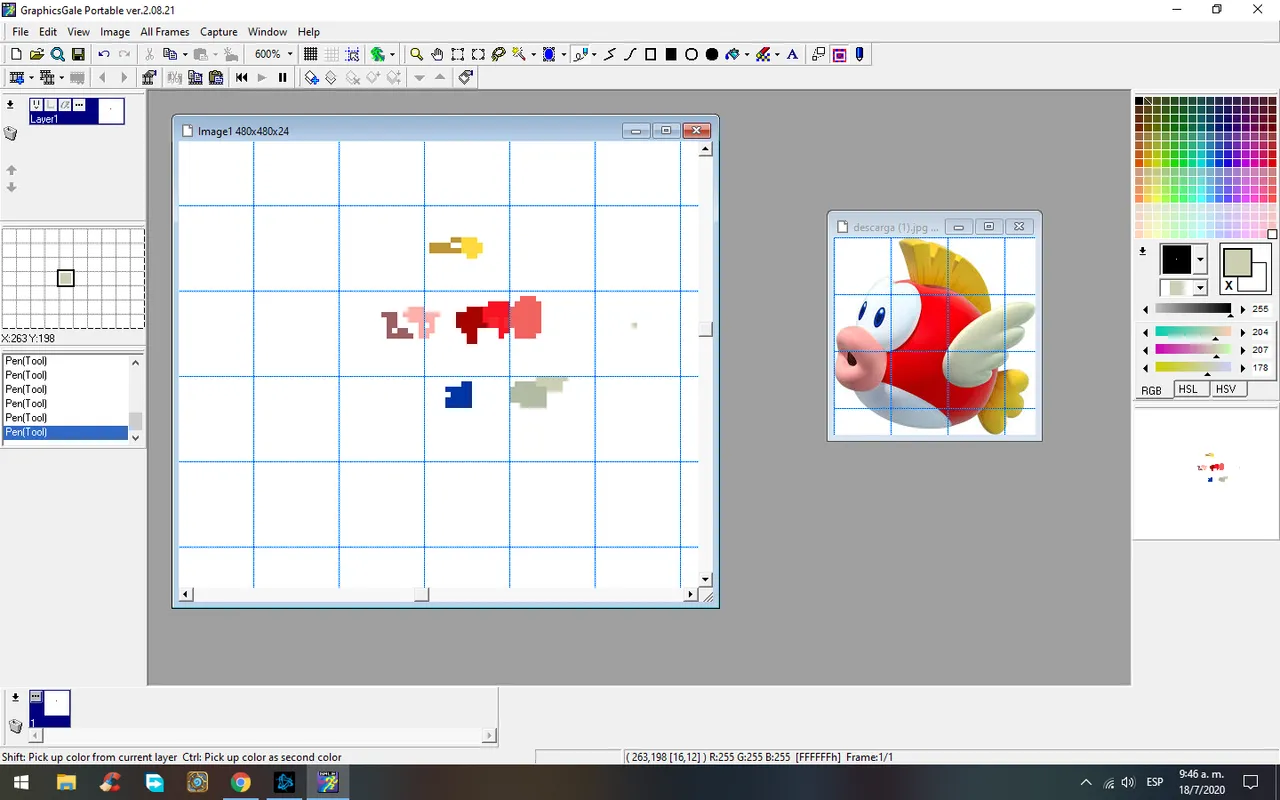Click the descarga (1).jpg reference image window
Image resolution: width=1280 pixels, height=800 pixels.
tap(935, 326)
